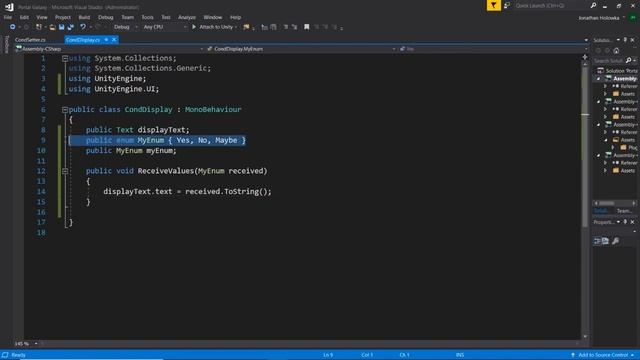Click the Uncomment Lines toolbar icon
The height and width of the screenshot is (360, 640).
(294, 27)
